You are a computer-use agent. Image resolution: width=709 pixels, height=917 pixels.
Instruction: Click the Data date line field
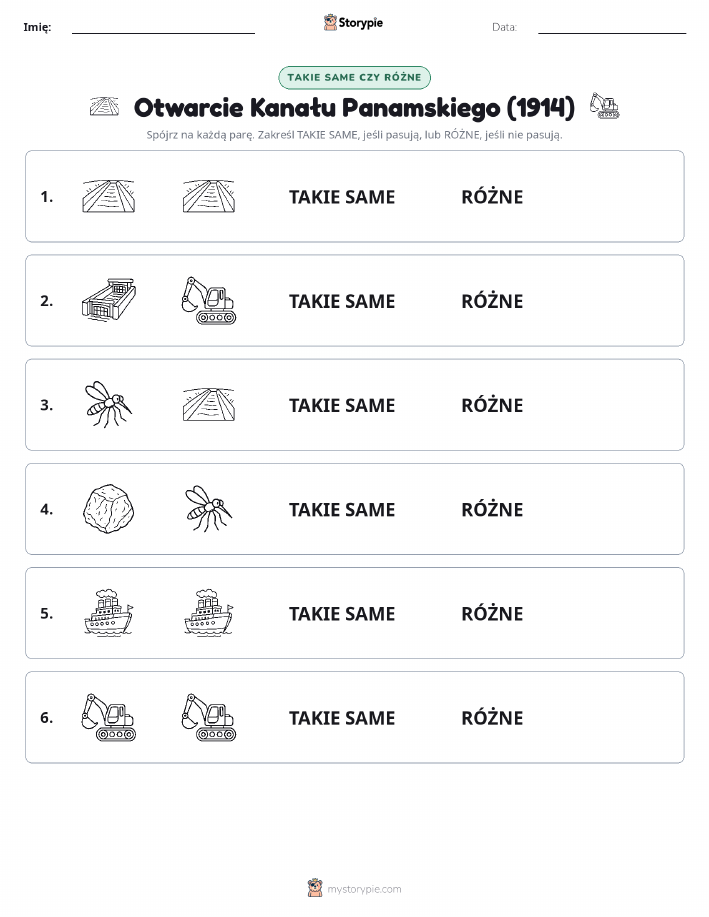(x=612, y=27)
